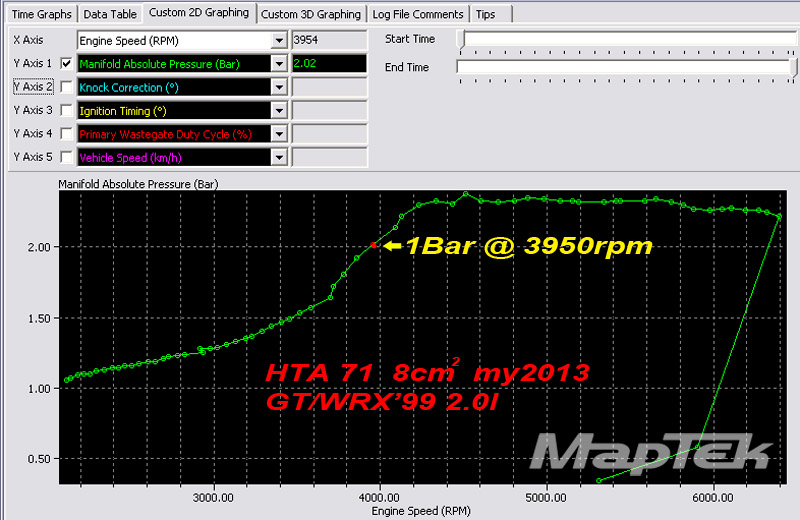Click the empty Y Axis 5 value field
Viewport: 800px width, 520px height.
[329, 158]
